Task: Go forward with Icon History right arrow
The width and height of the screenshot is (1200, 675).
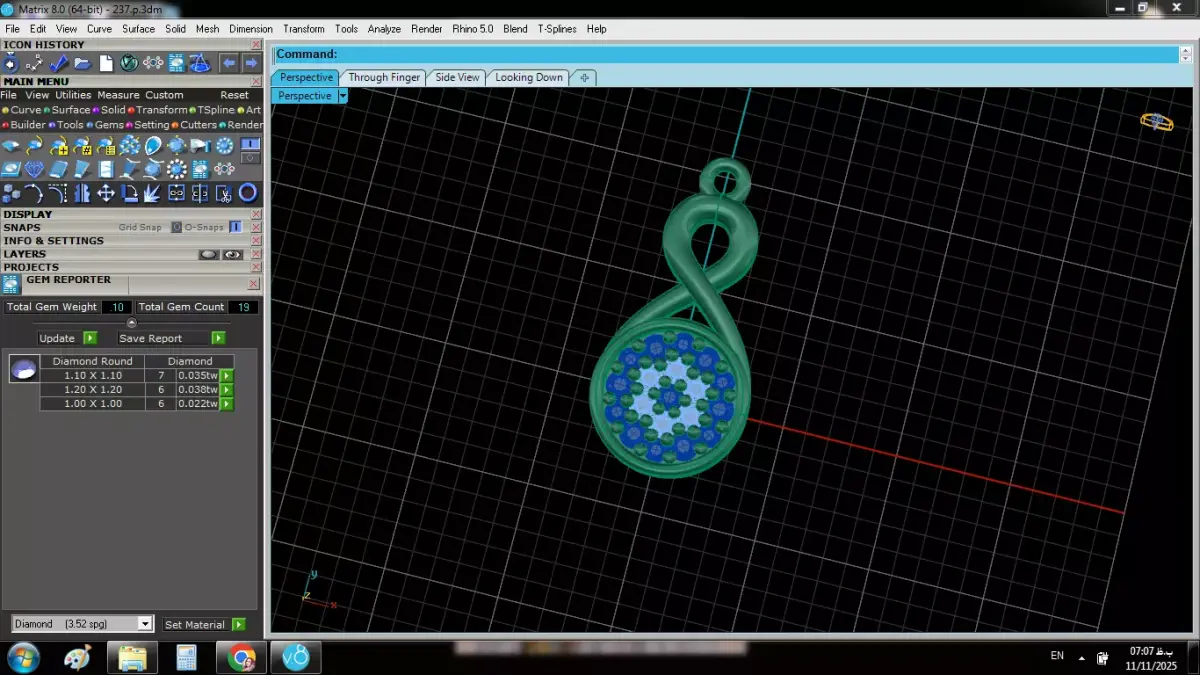Action: (x=251, y=63)
